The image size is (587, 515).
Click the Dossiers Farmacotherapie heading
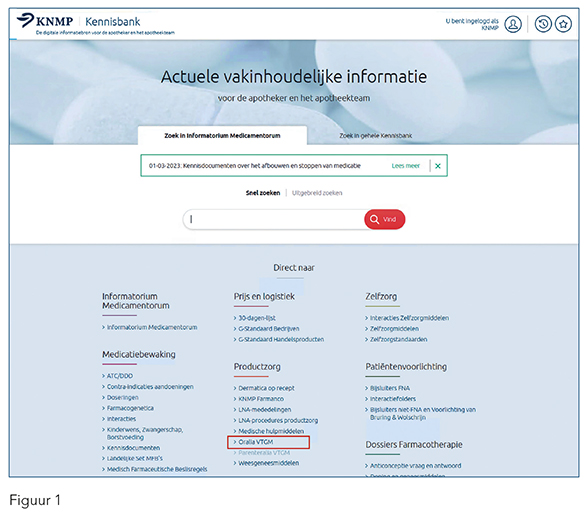point(414,445)
